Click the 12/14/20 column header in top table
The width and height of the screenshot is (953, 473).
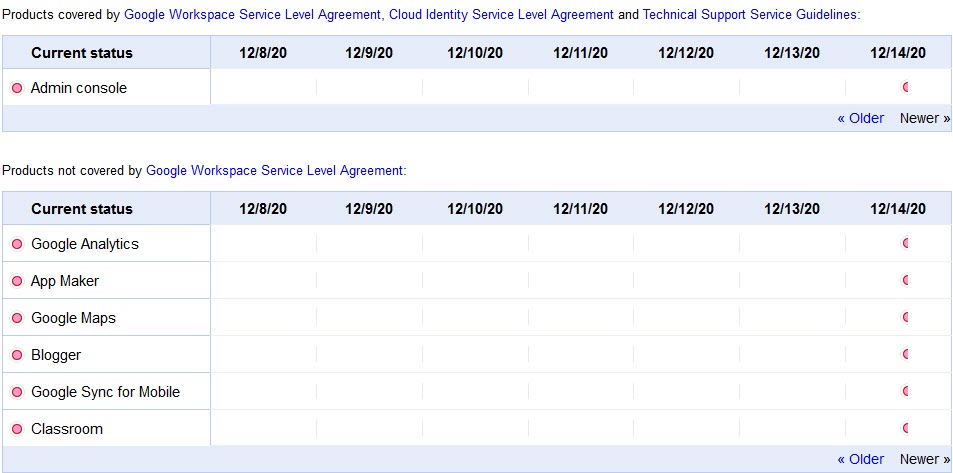897,53
